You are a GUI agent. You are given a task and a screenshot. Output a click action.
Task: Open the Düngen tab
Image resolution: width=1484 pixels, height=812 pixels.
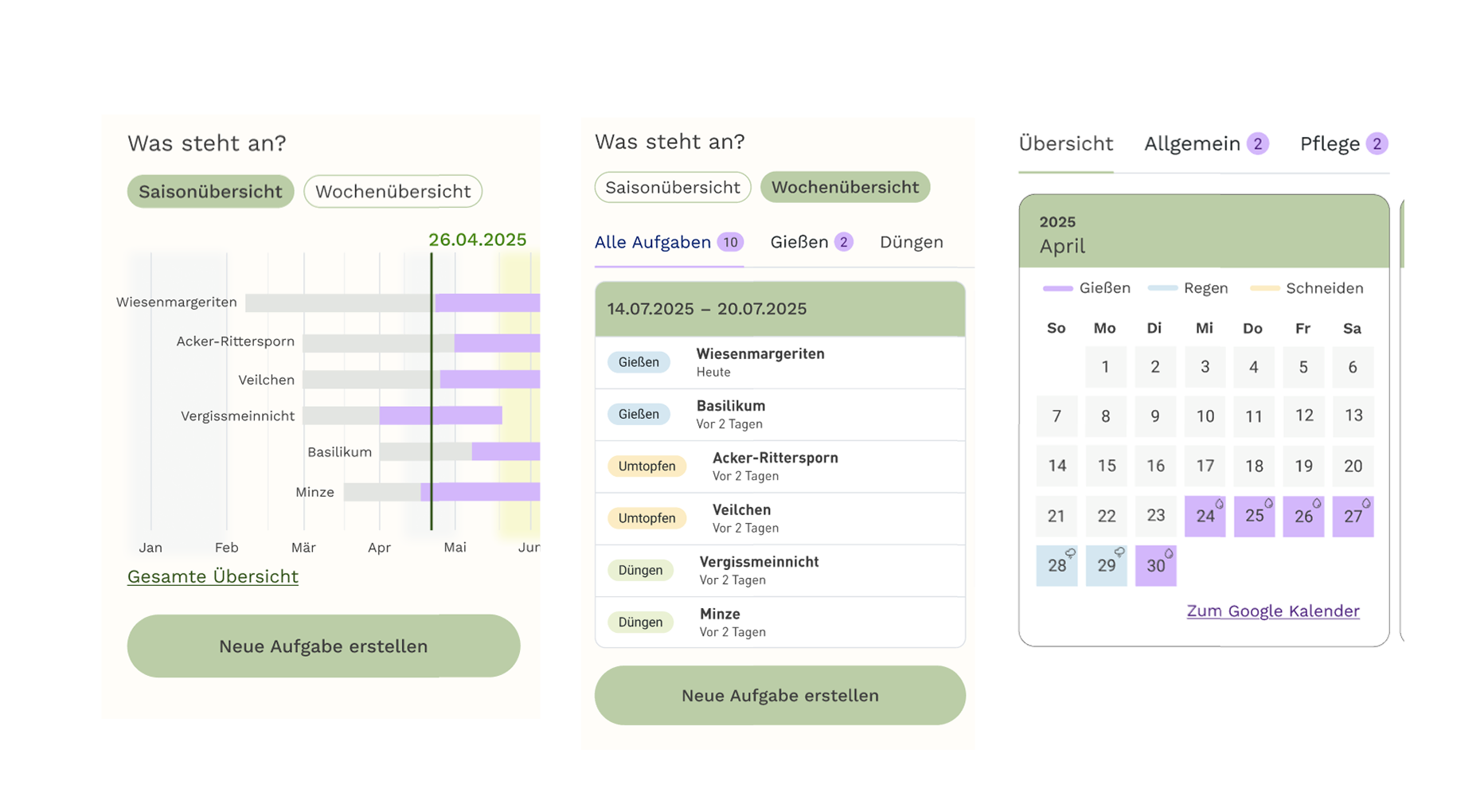(911, 242)
